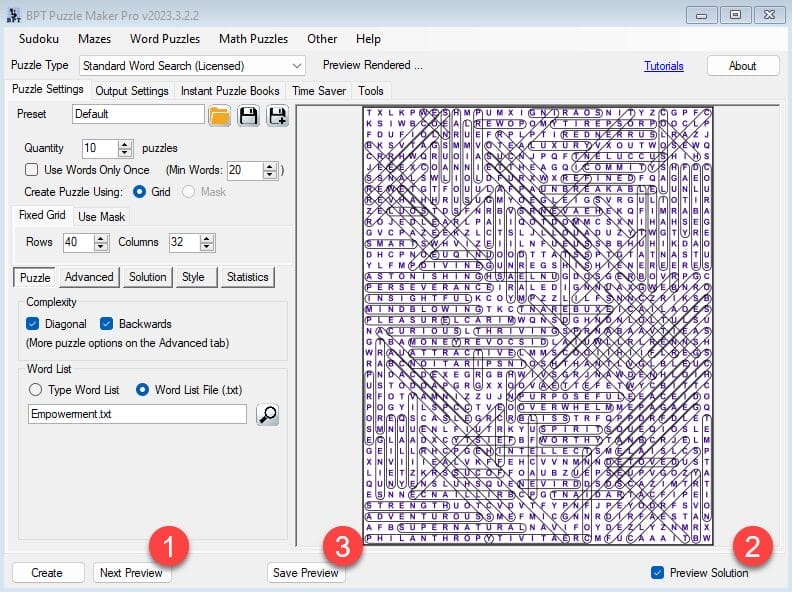Enable Use Words Only Once checkbox
This screenshot has height=592, width=792.
32,170
